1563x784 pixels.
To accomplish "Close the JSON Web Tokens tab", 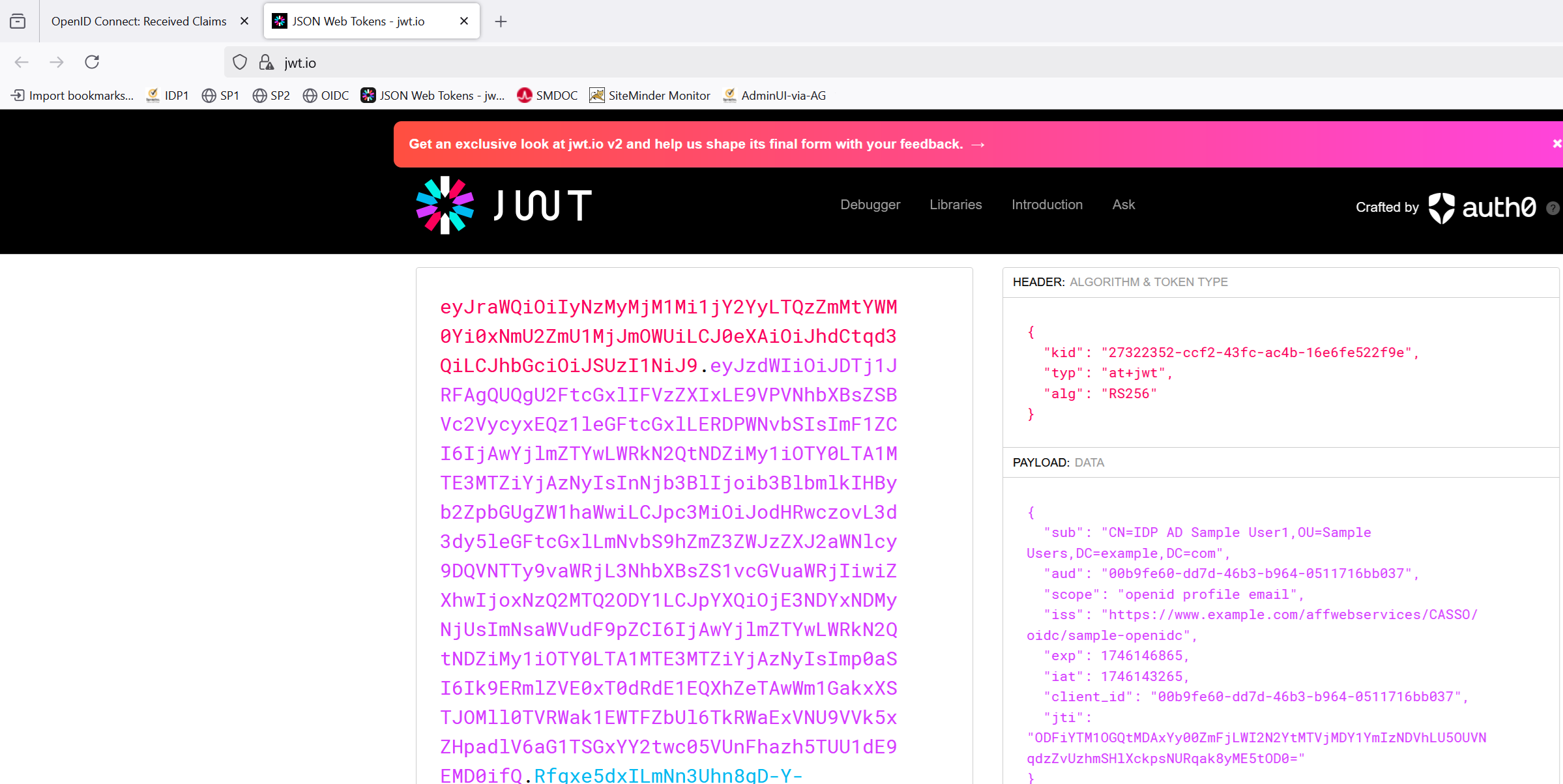I will coord(464,22).
